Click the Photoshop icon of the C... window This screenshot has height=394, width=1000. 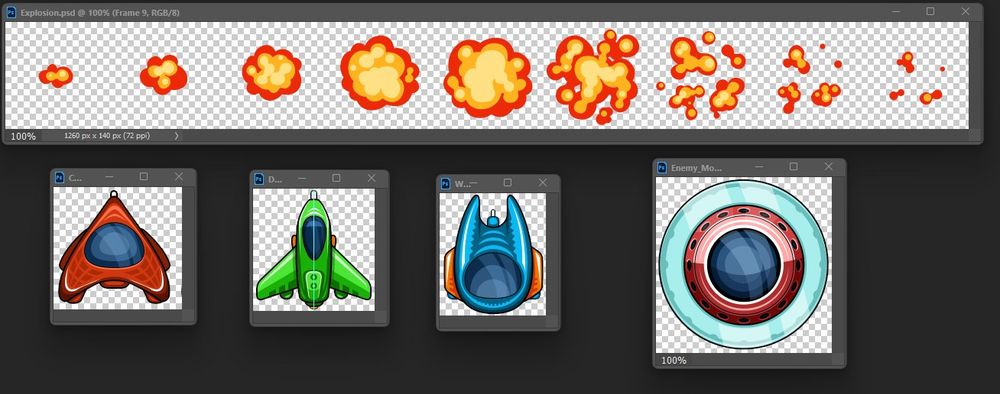pyautogui.click(x=60, y=178)
